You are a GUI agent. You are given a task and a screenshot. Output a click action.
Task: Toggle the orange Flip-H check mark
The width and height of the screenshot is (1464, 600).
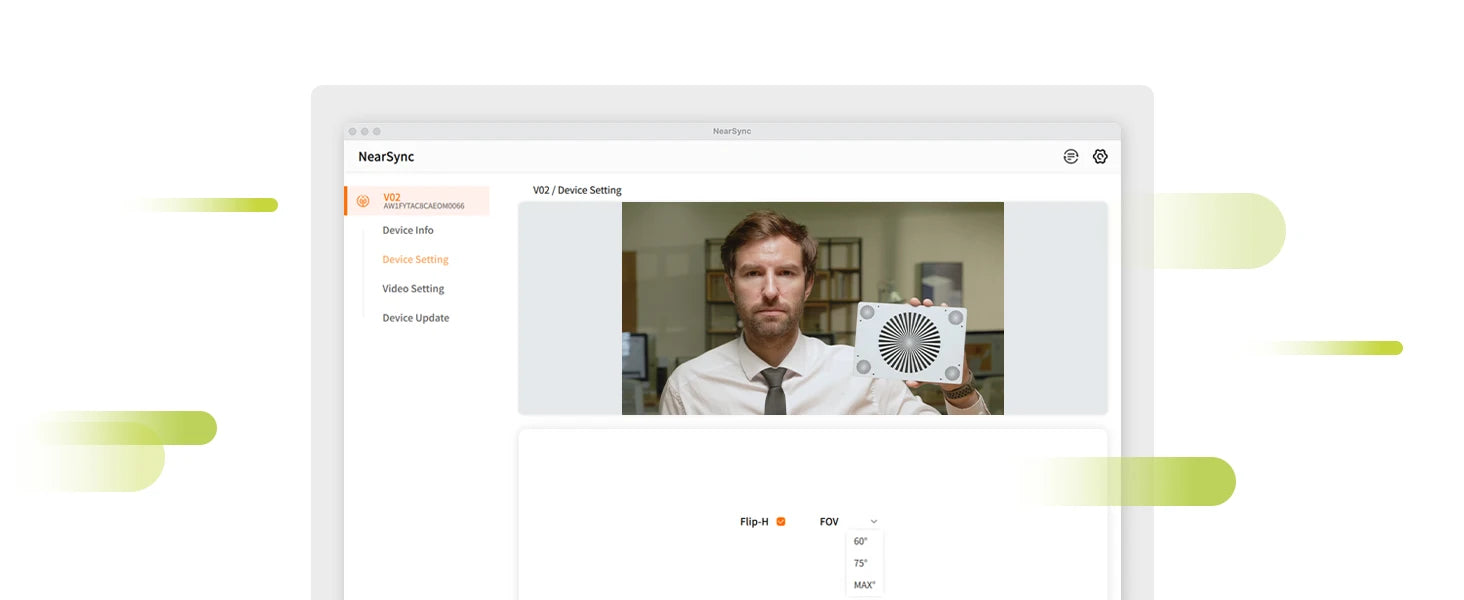[781, 521]
